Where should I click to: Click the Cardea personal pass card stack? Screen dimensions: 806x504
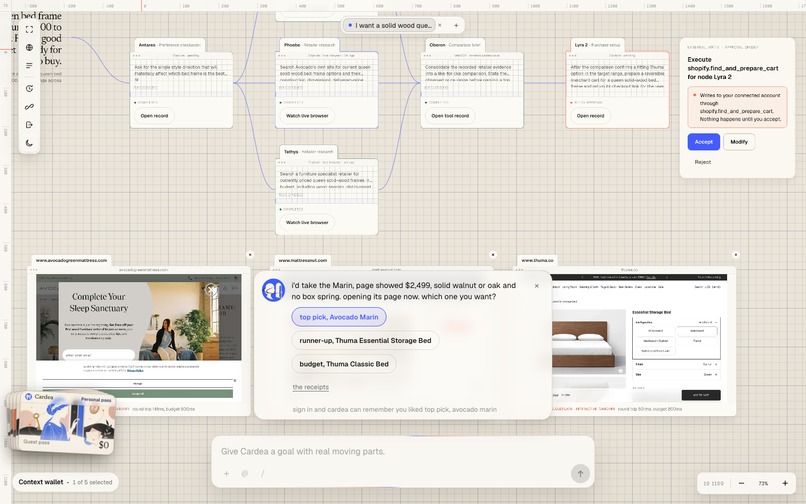(62, 423)
